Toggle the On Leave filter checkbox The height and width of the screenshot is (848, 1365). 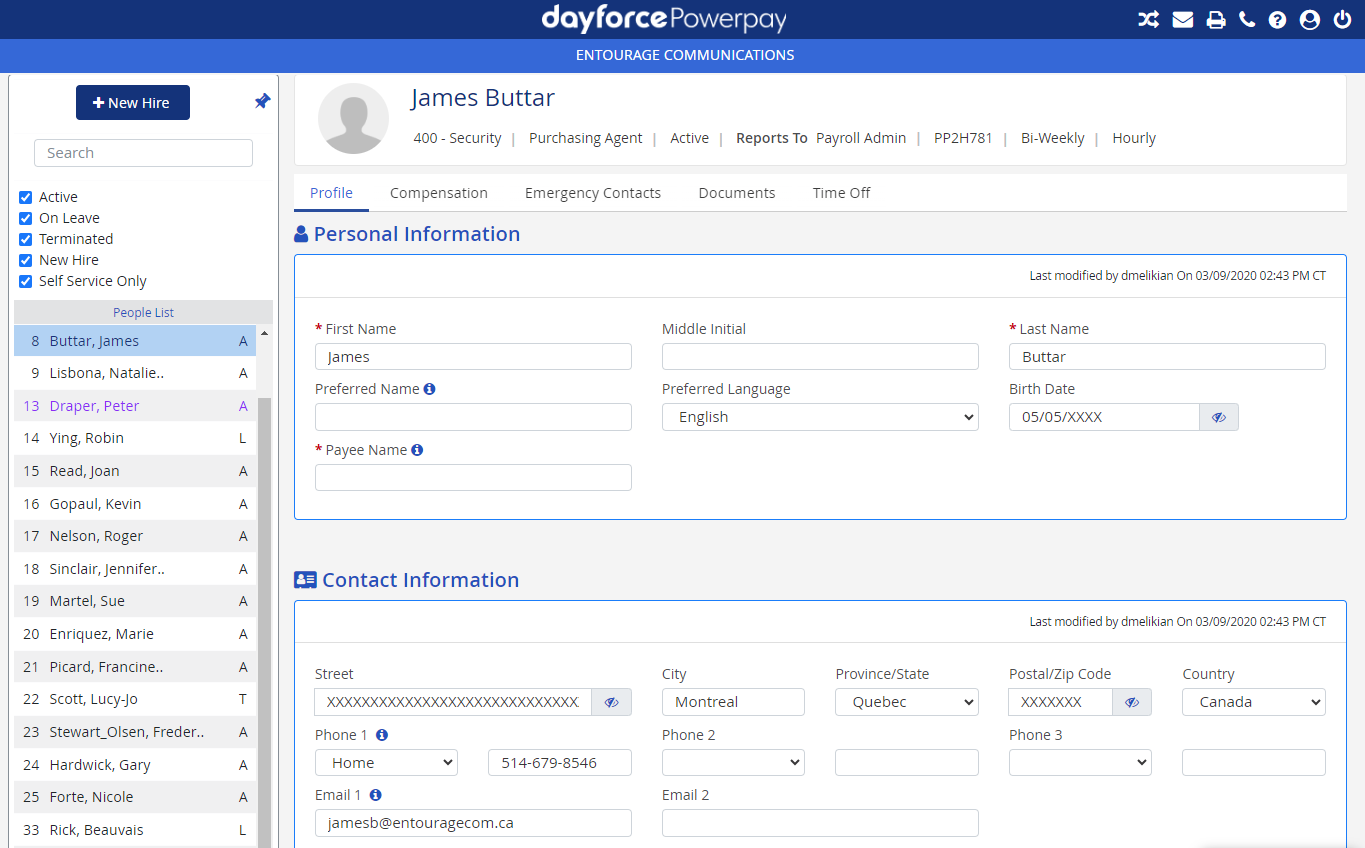pos(26,218)
